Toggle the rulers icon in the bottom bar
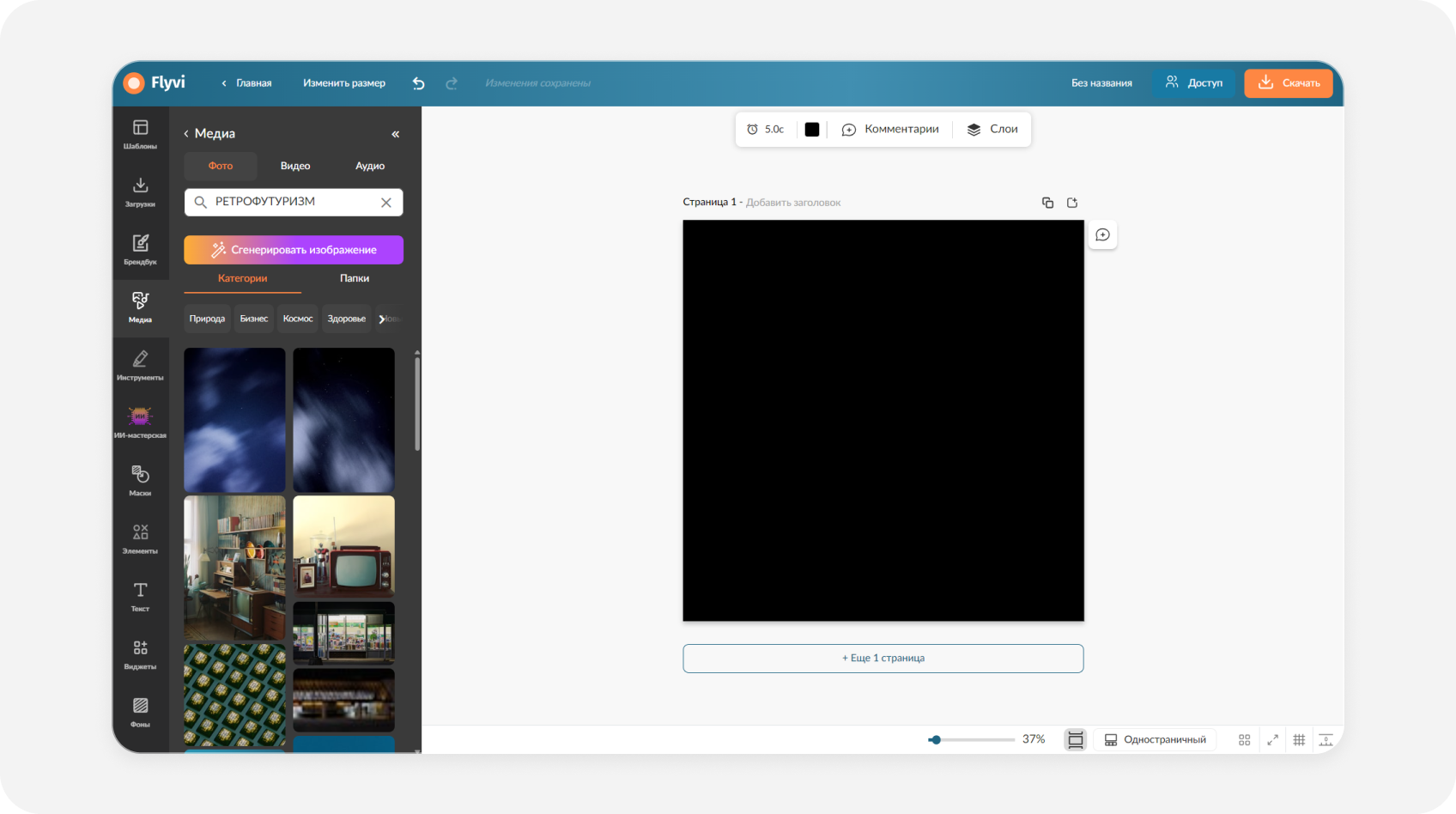The image size is (1456, 814). [1326, 739]
